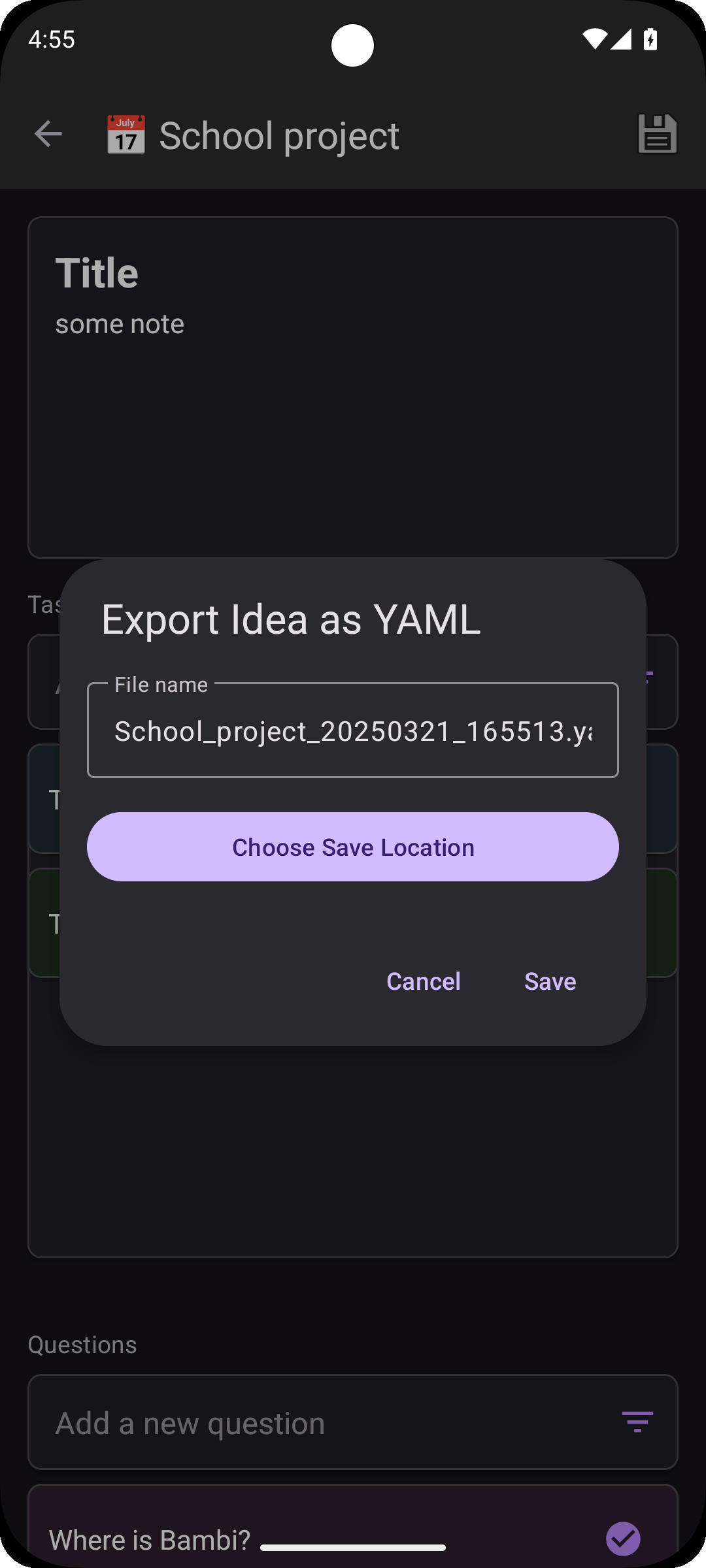
Task: Click Choose Save Location button
Action: point(353,847)
